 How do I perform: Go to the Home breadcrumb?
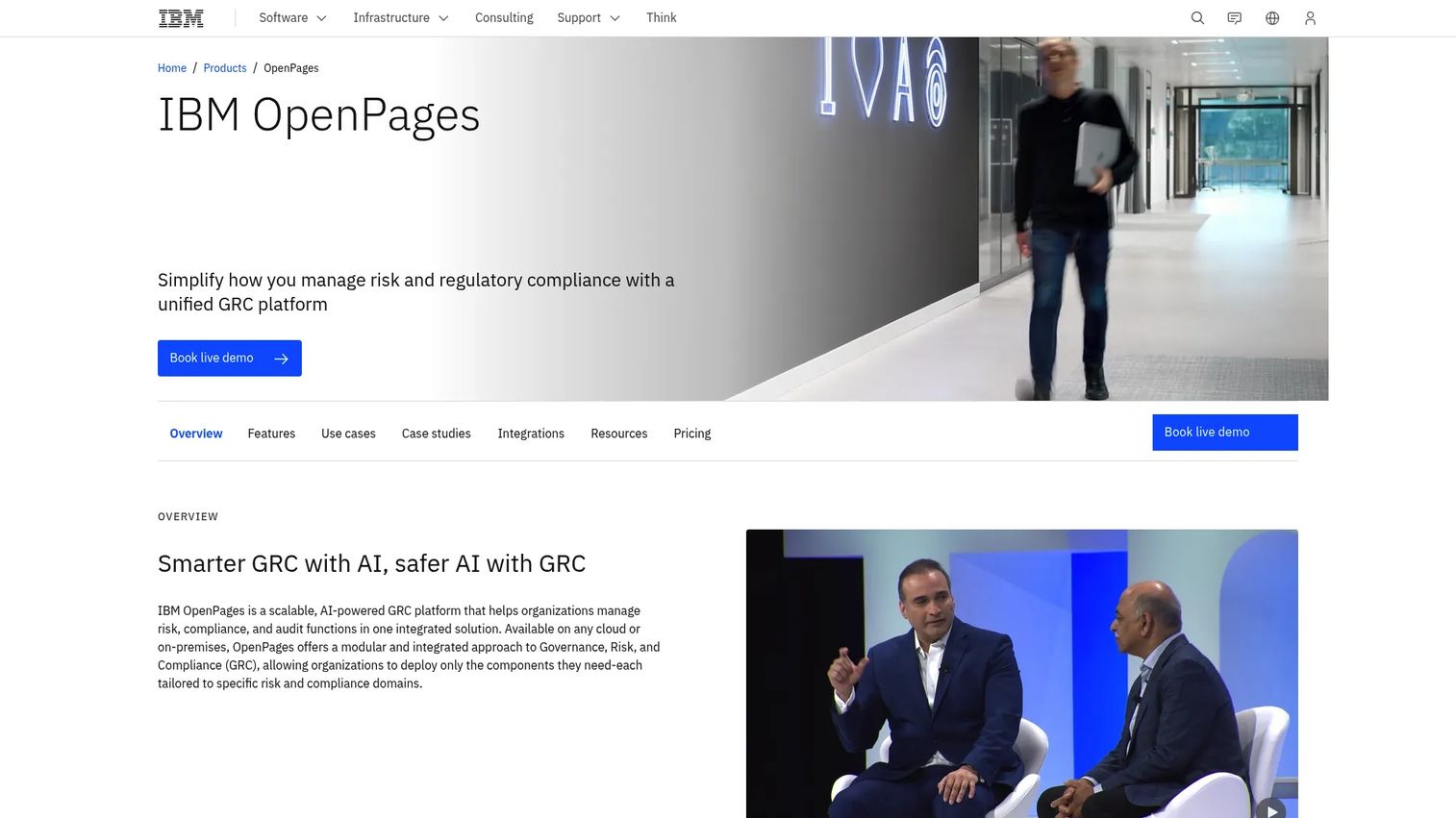172,68
